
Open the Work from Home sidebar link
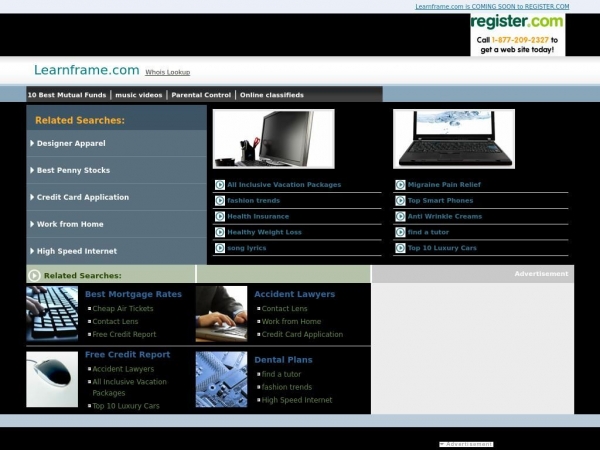tap(70, 224)
